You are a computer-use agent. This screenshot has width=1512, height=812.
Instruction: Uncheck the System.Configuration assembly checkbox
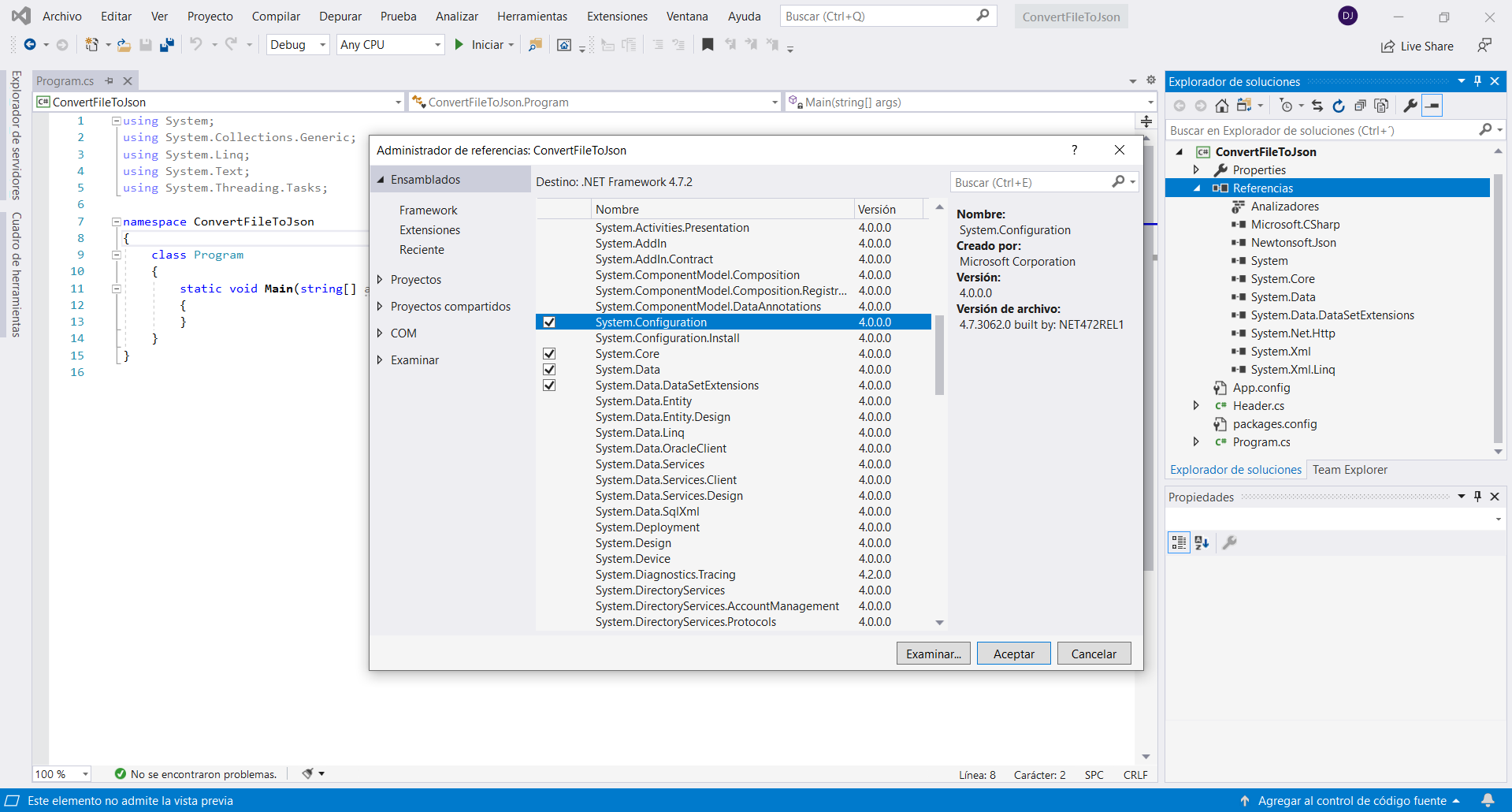[549, 322]
